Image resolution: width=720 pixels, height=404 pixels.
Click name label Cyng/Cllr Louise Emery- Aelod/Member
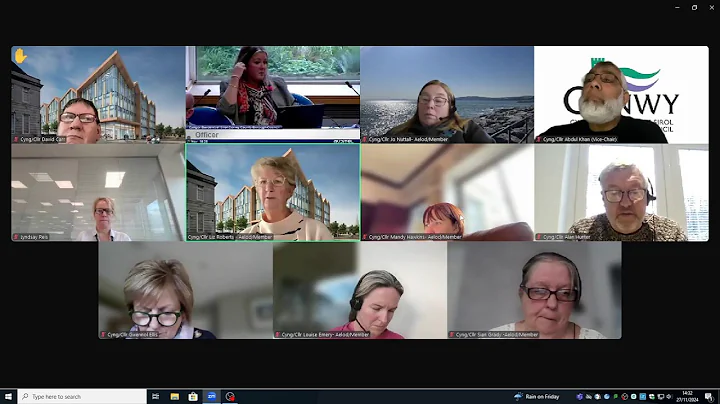pyautogui.click(x=325, y=335)
